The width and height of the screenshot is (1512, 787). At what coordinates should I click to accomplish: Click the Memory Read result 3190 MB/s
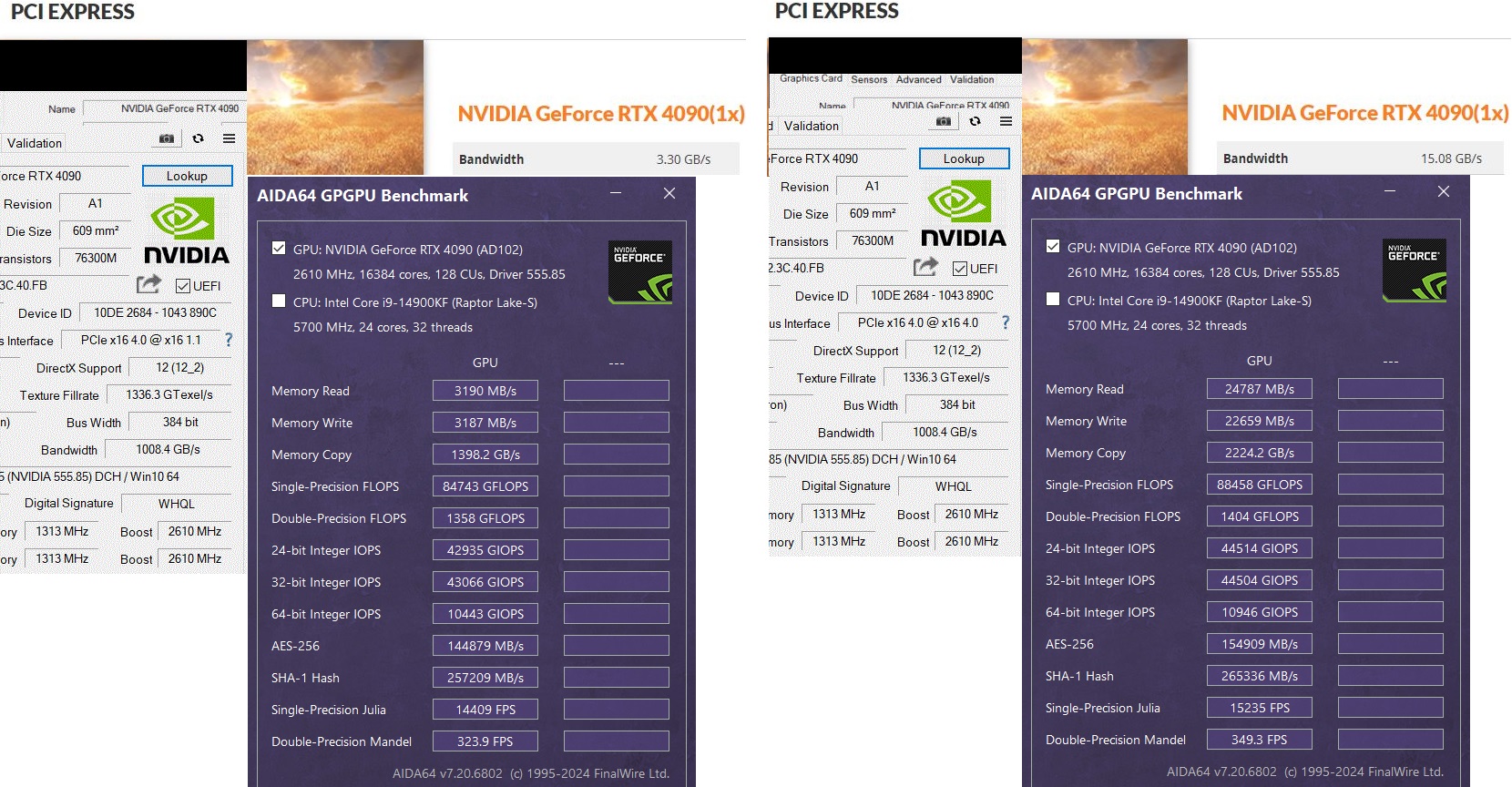485,391
